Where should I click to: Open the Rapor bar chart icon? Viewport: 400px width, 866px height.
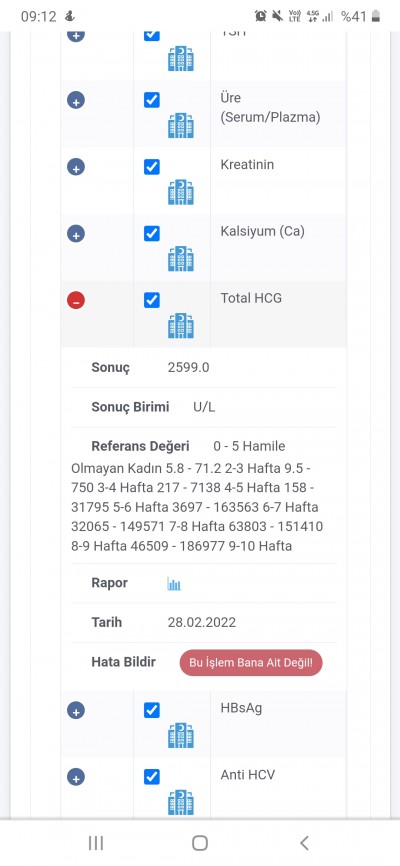[174, 584]
